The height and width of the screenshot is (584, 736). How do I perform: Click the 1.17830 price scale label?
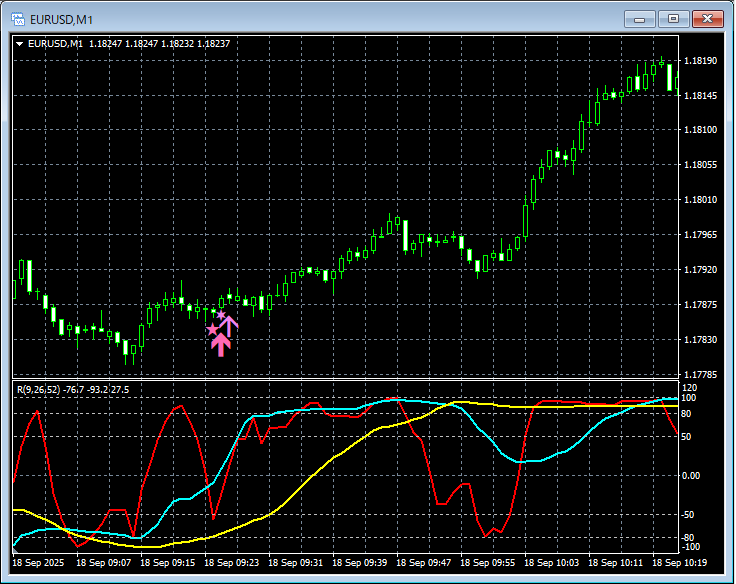point(698,340)
